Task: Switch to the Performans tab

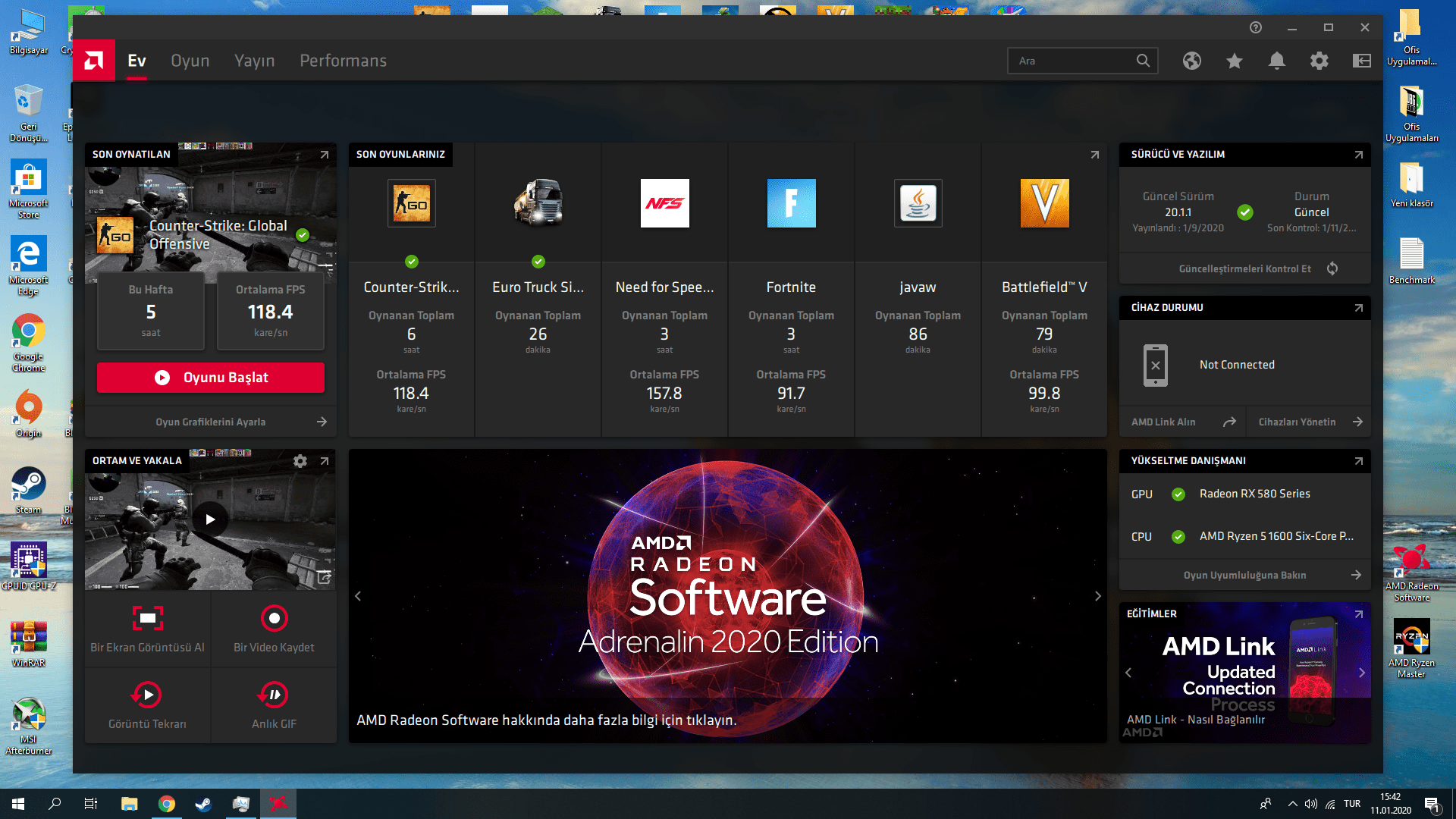Action: click(x=343, y=61)
